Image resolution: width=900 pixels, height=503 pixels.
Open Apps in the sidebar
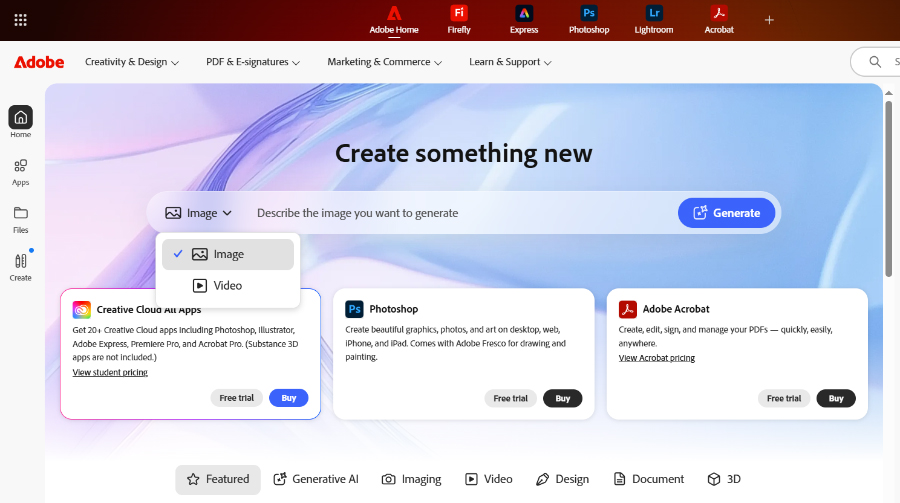coord(21,172)
